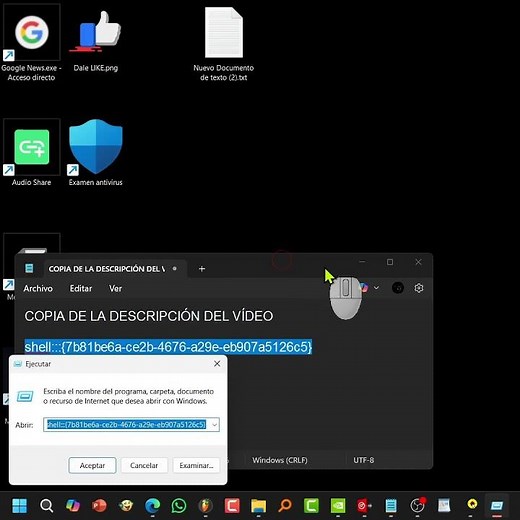Open the red Camtasia icon in taskbar
Viewport: 520px width, 520px height.
232,506
